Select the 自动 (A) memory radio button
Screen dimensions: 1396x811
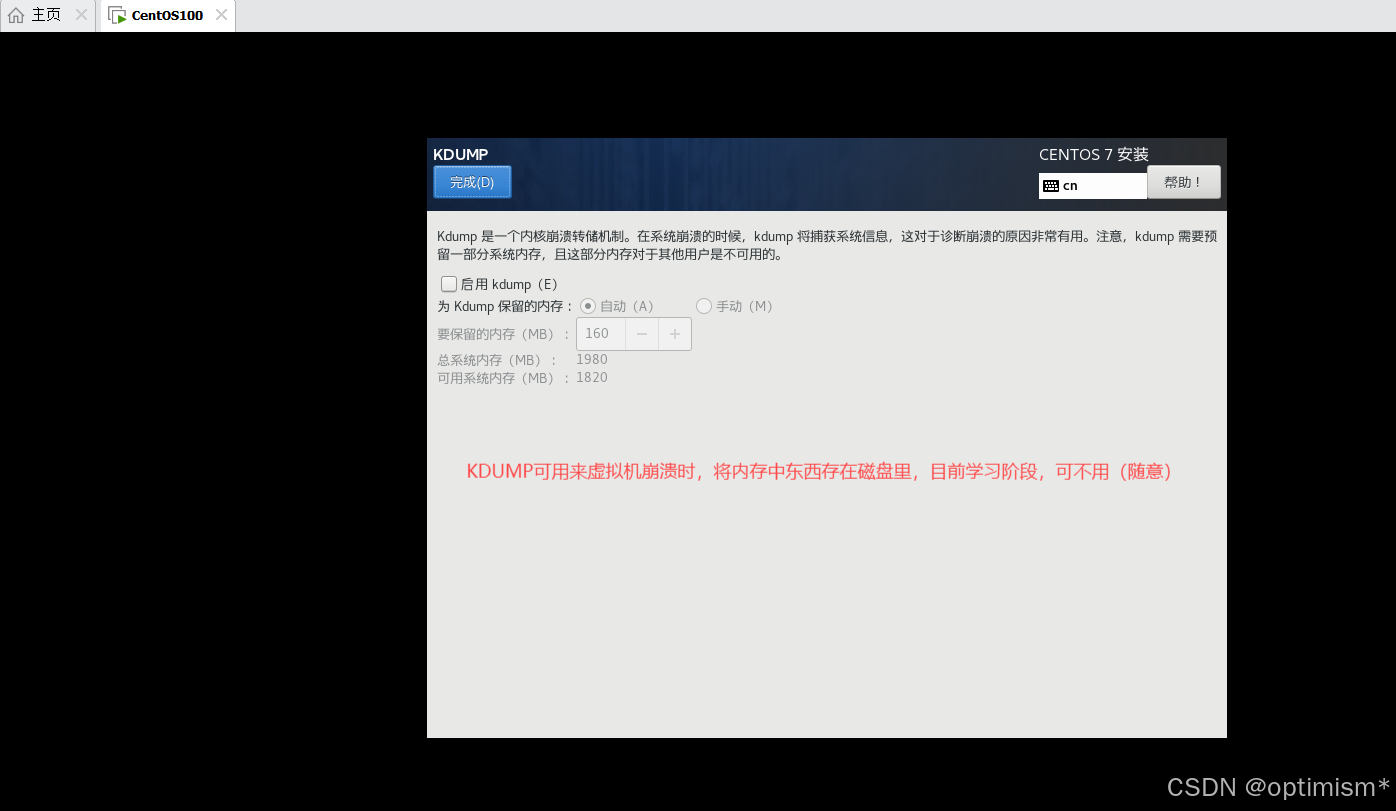(x=588, y=306)
